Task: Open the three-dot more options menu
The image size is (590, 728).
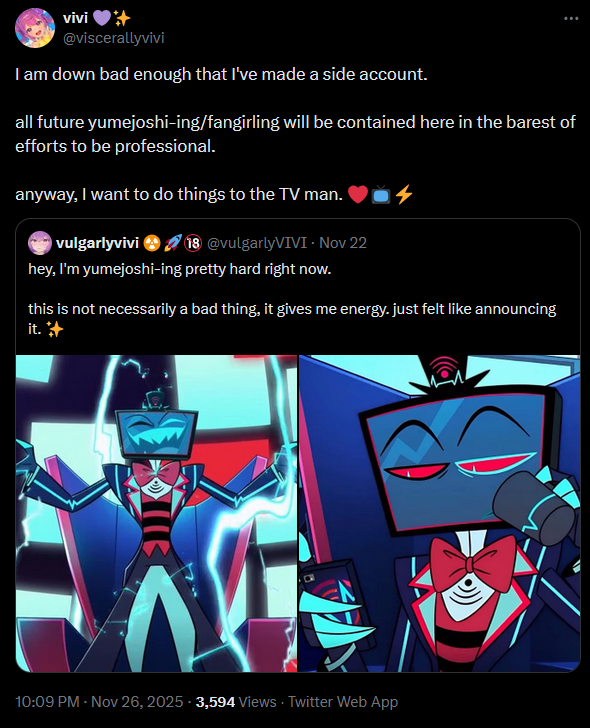Action: coord(571,19)
